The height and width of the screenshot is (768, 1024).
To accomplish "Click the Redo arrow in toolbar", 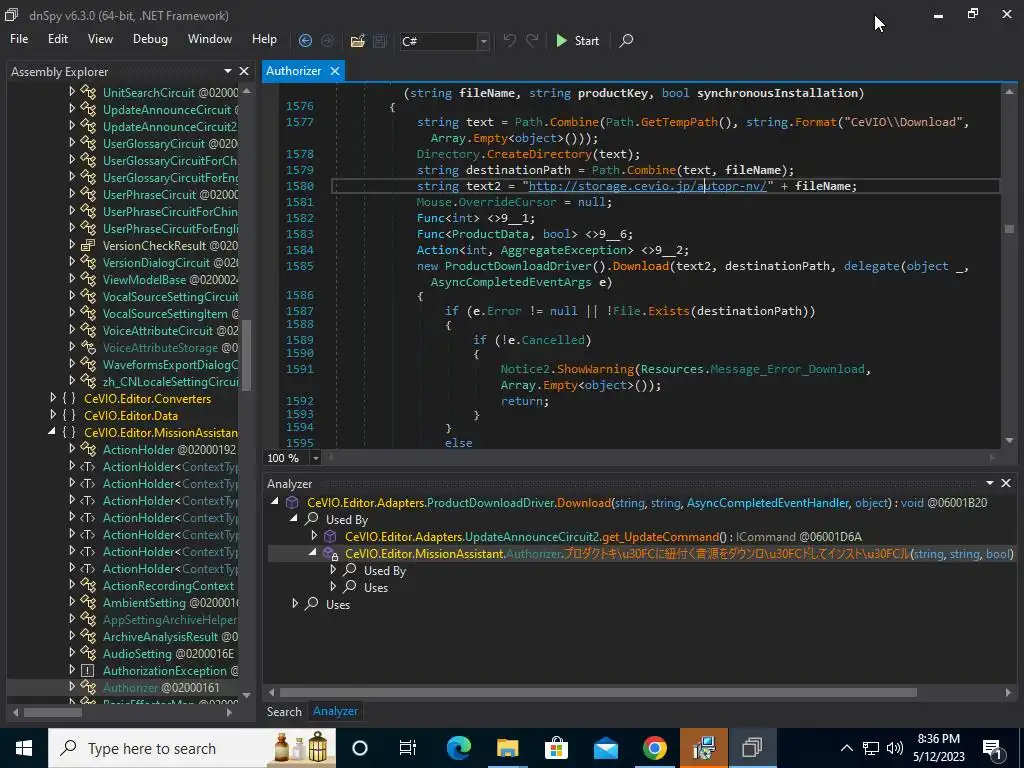I will (532, 40).
